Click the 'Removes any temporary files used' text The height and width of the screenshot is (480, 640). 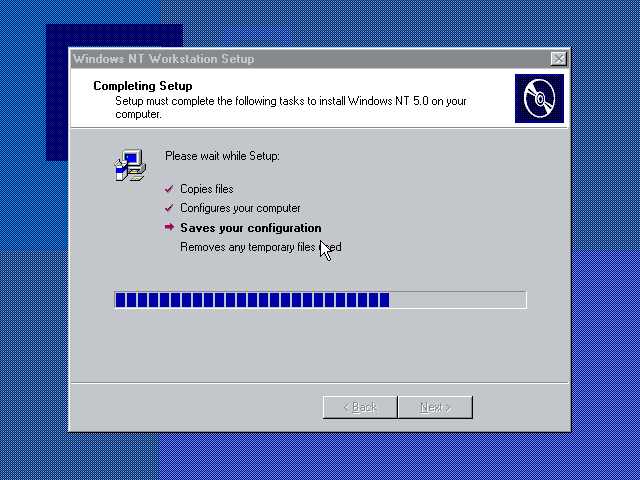tap(261, 247)
